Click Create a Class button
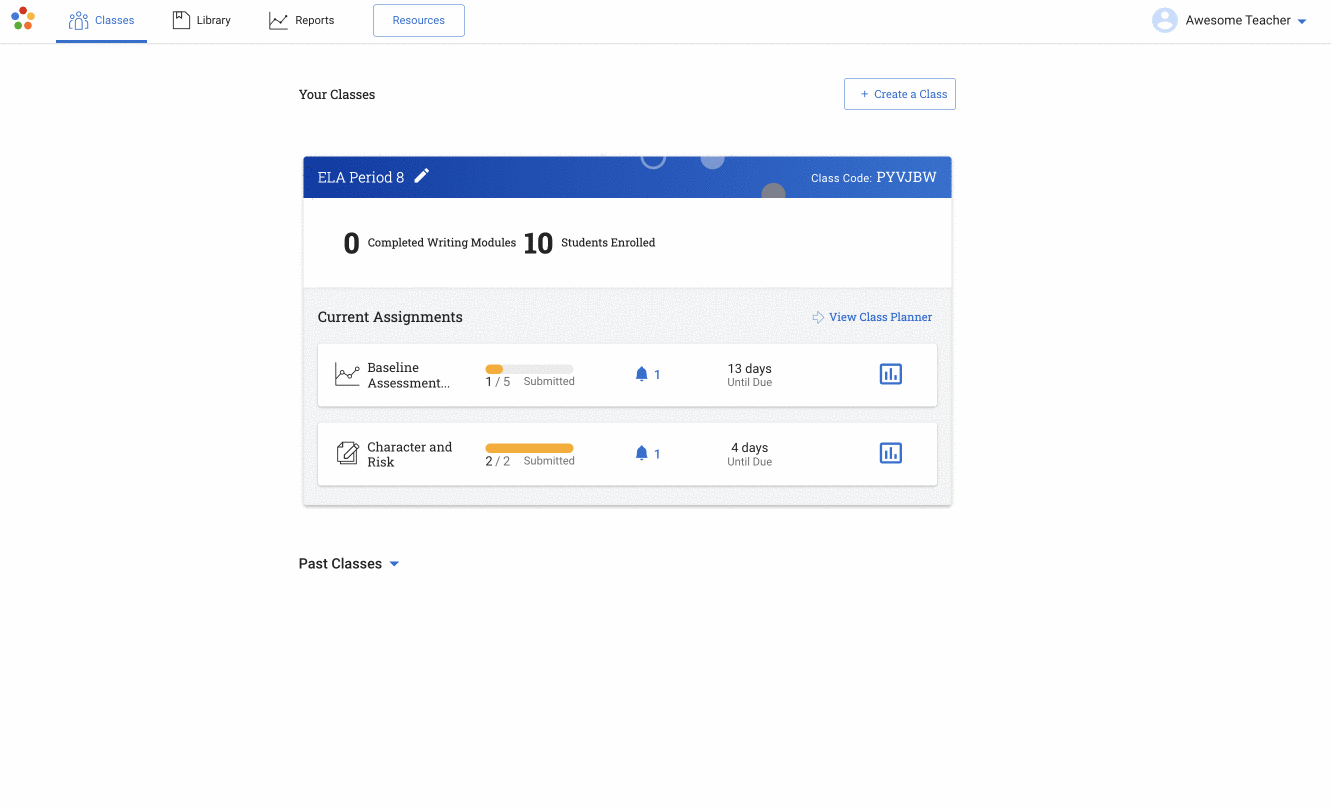1331x807 pixels. pos(900,94)
